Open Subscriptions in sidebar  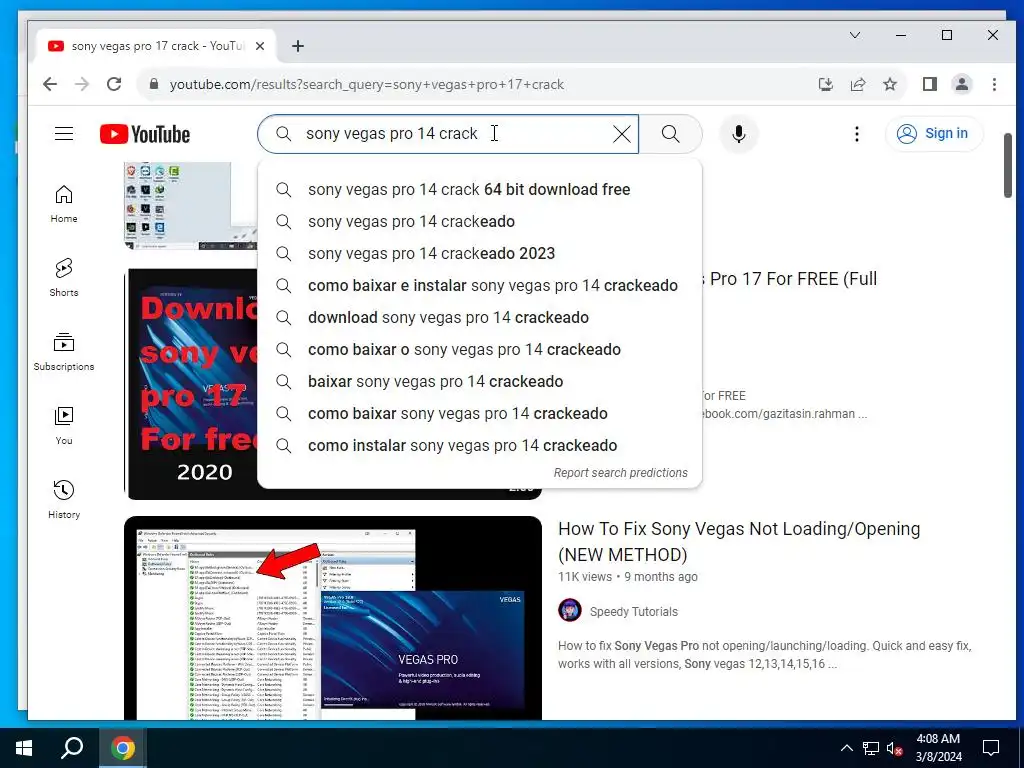coord(64,351)
